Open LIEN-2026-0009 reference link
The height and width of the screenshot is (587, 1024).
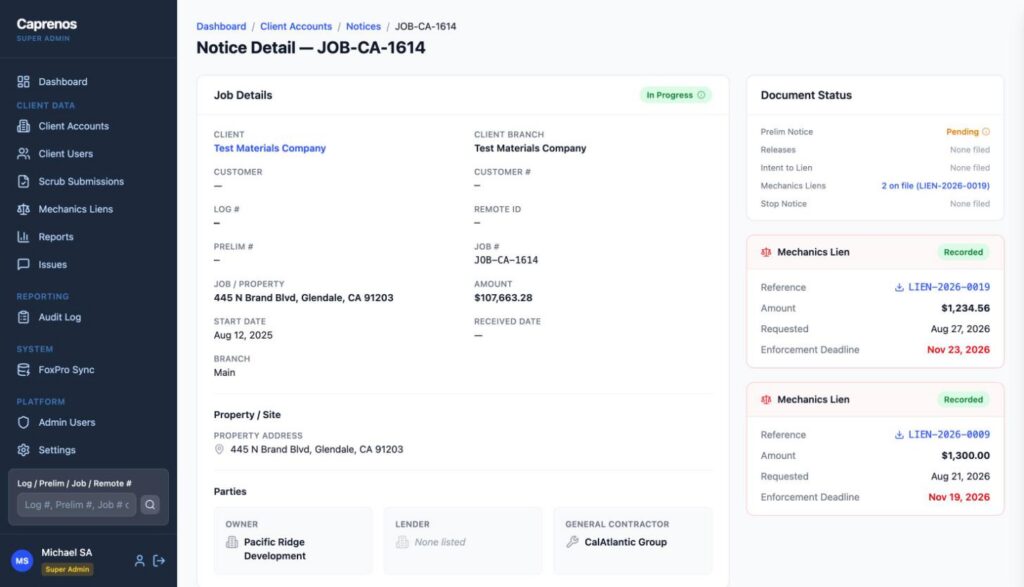(949, 435)
